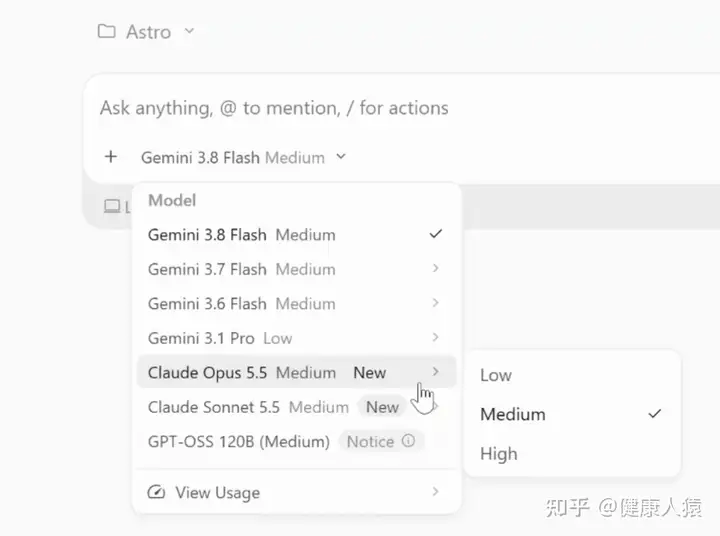Screen dimensions: 720x536
Task: Click the plus attach button
Action: [x=111, y=157]
